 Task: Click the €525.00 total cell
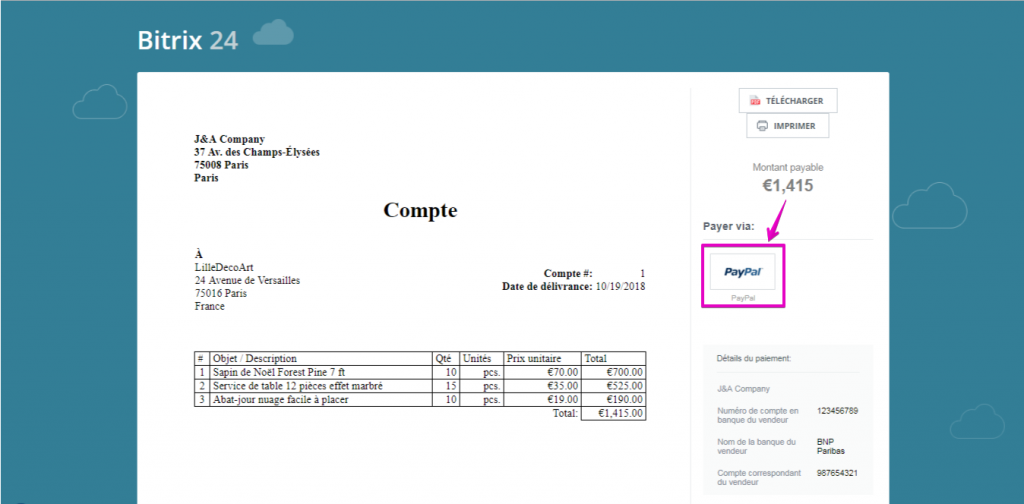(x=613, y=386)
